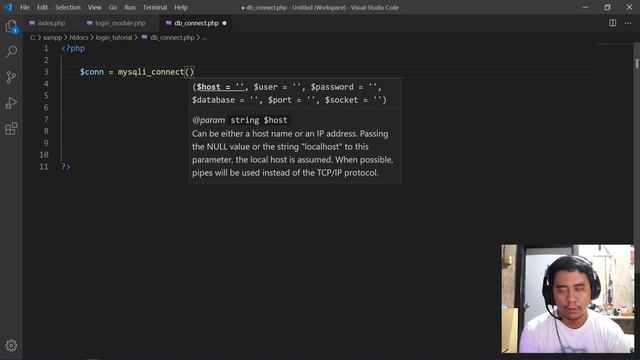Click the closing ?> tag on line 11
Screen dimensions: 640x360
point(66,167)
